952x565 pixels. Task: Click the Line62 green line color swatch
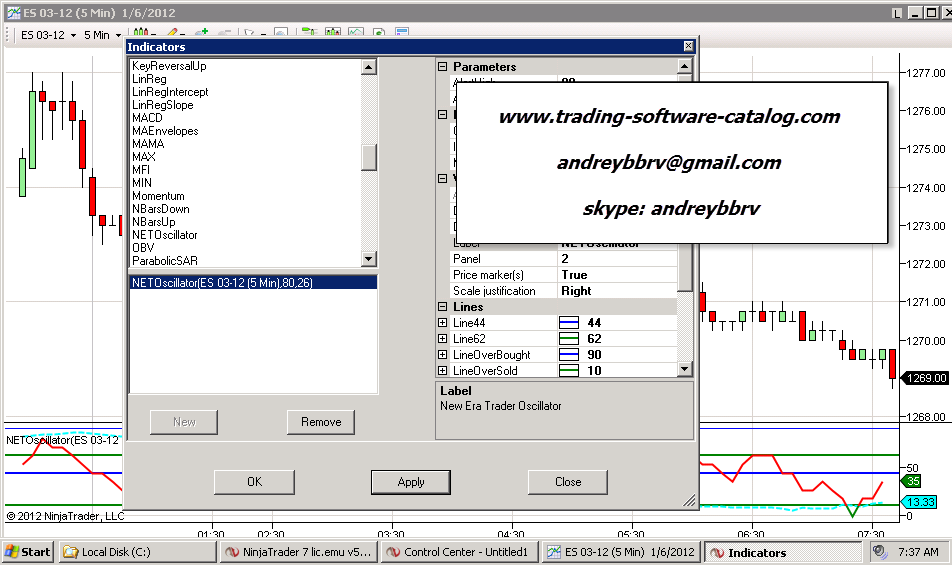569,339
